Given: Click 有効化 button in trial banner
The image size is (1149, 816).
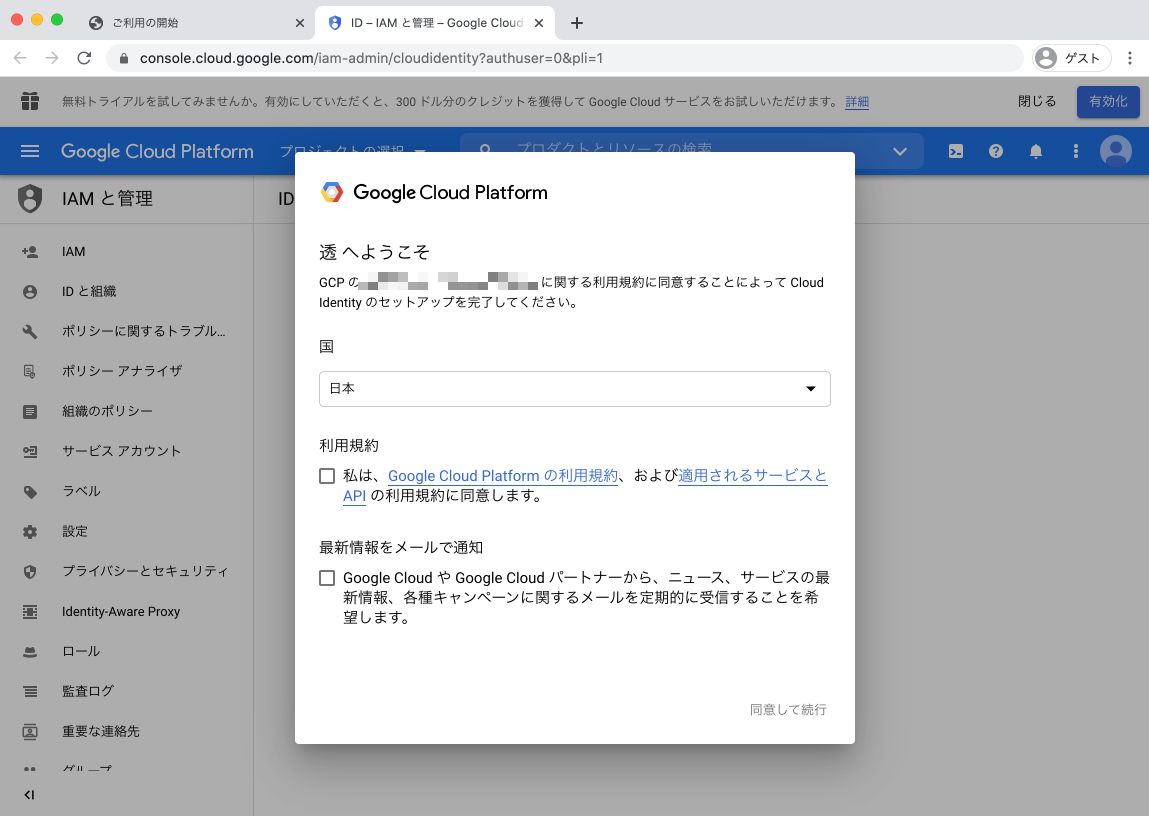Looking at the screenshot, I should tap(1108, 102).
